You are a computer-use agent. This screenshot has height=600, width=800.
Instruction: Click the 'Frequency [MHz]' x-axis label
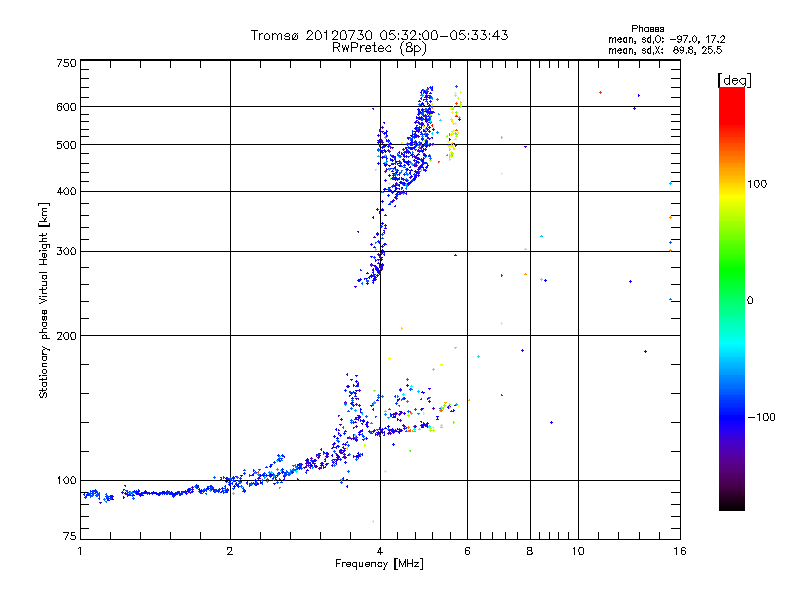[x=379, y=564]
